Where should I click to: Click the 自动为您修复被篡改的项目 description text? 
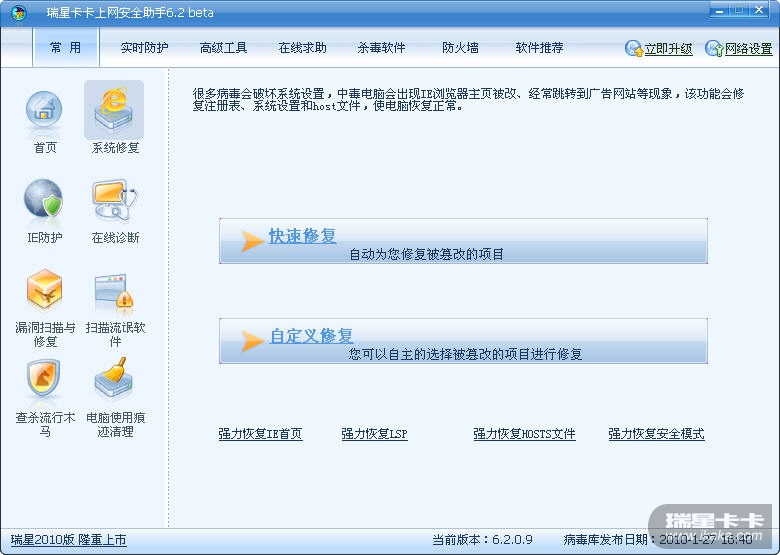(426, 254)
